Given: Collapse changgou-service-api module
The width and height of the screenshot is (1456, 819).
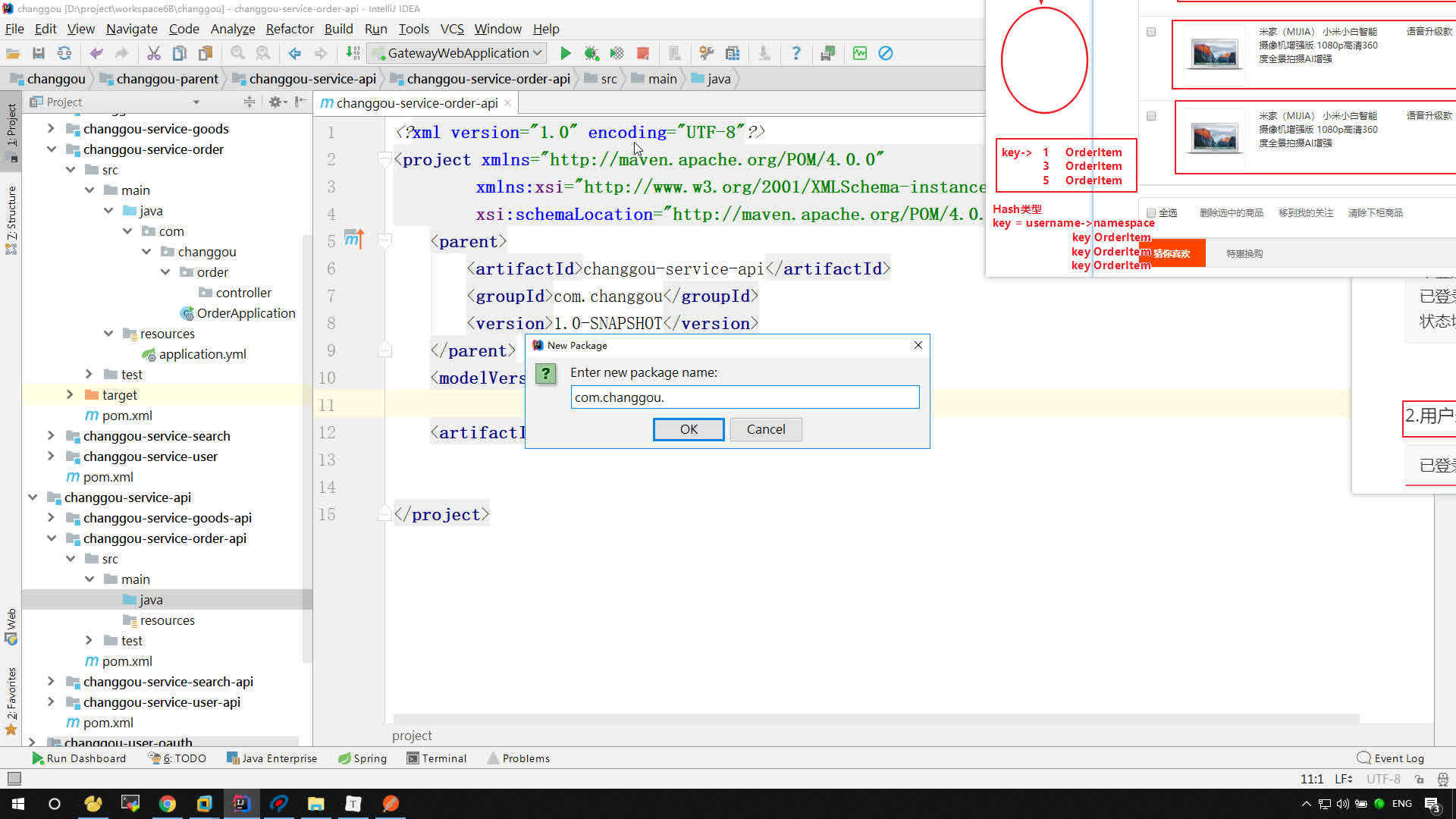Looking at the screenshot, I should [x=32, y=497].
